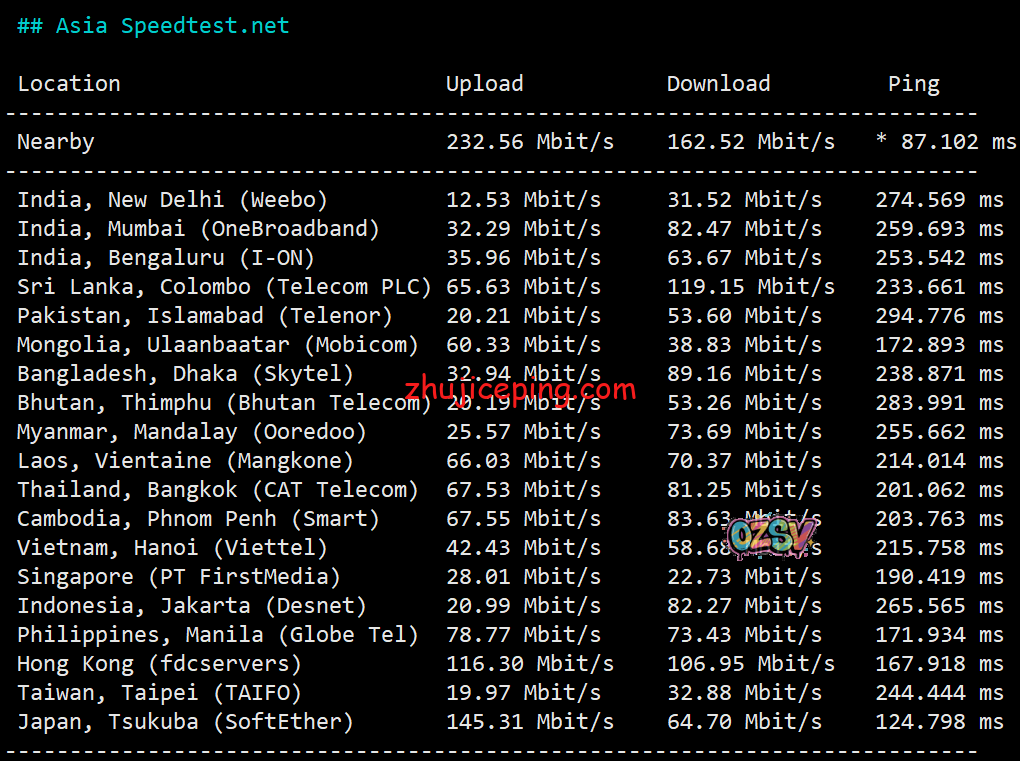Select Taiwan, Taipei ping 244.444 ms

pos(938,693)
